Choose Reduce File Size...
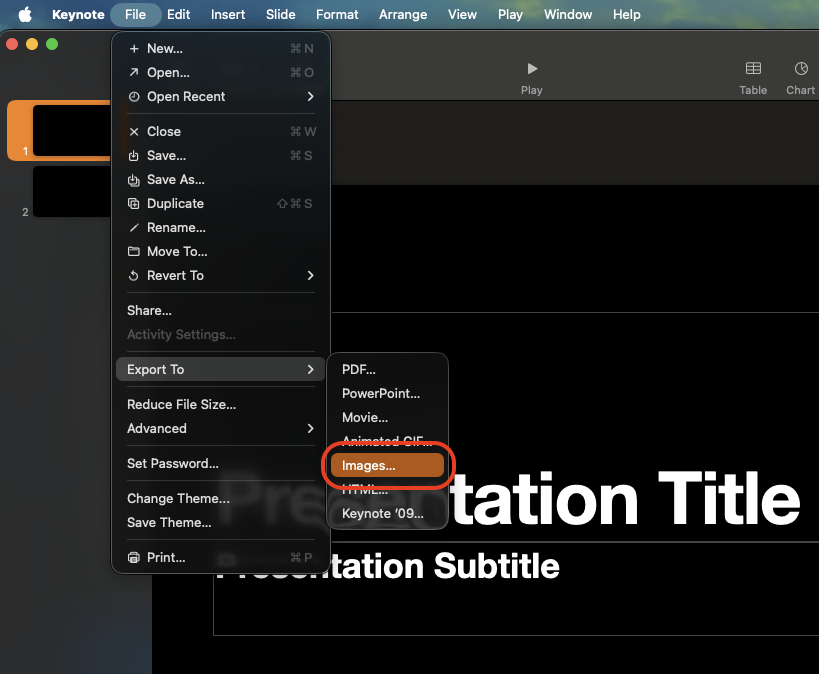This screenshot has width=819, height=674. point(221,404)
